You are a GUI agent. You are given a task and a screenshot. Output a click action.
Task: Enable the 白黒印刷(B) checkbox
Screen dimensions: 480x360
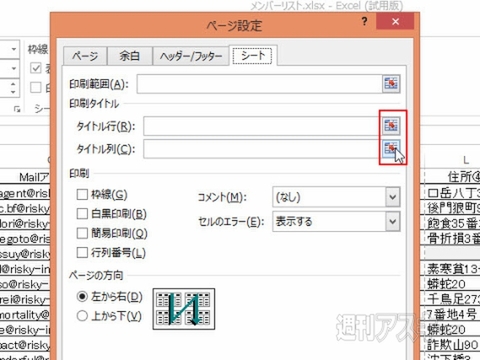[82, 214]
